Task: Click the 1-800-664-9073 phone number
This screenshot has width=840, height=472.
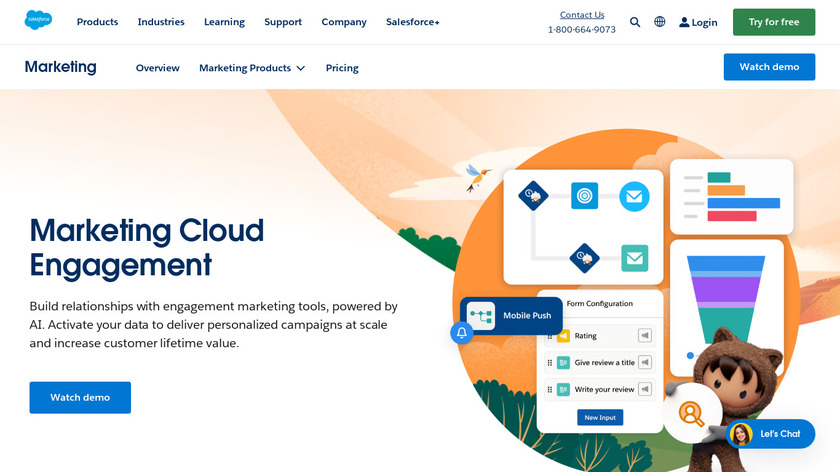Action: click(x=582, y=29)
